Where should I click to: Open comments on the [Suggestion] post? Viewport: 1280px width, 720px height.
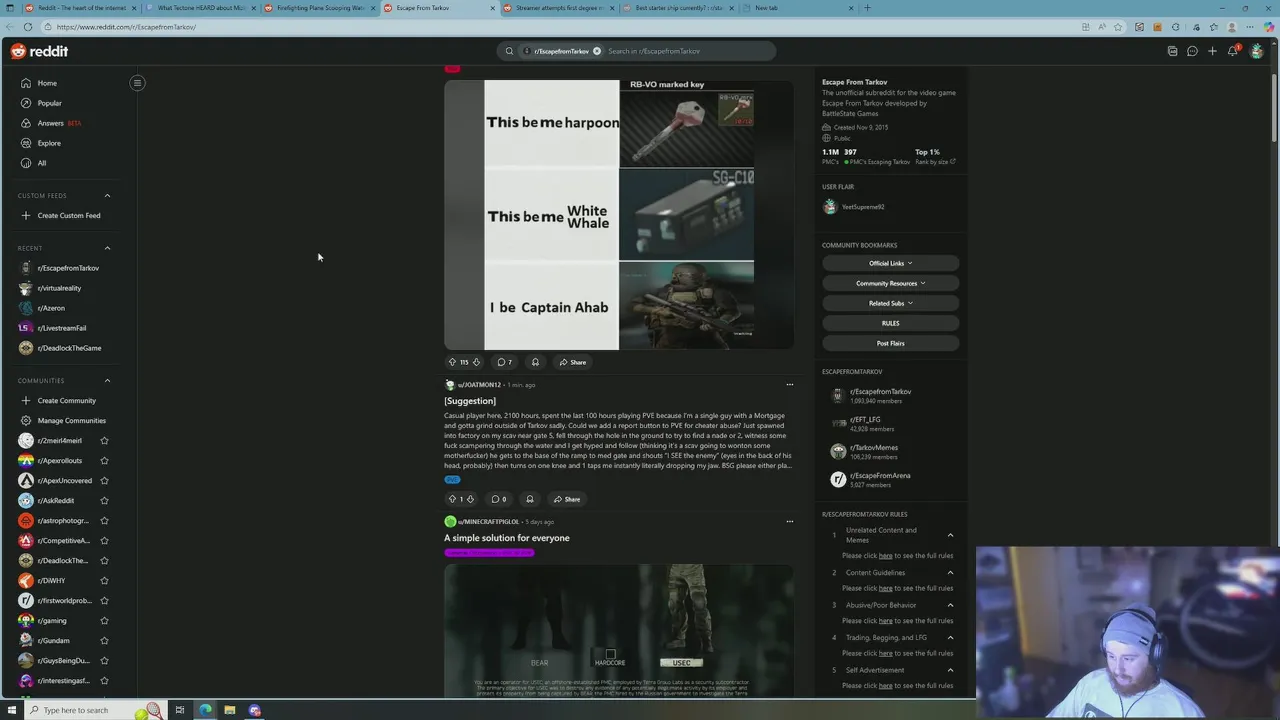coord(498,499)
